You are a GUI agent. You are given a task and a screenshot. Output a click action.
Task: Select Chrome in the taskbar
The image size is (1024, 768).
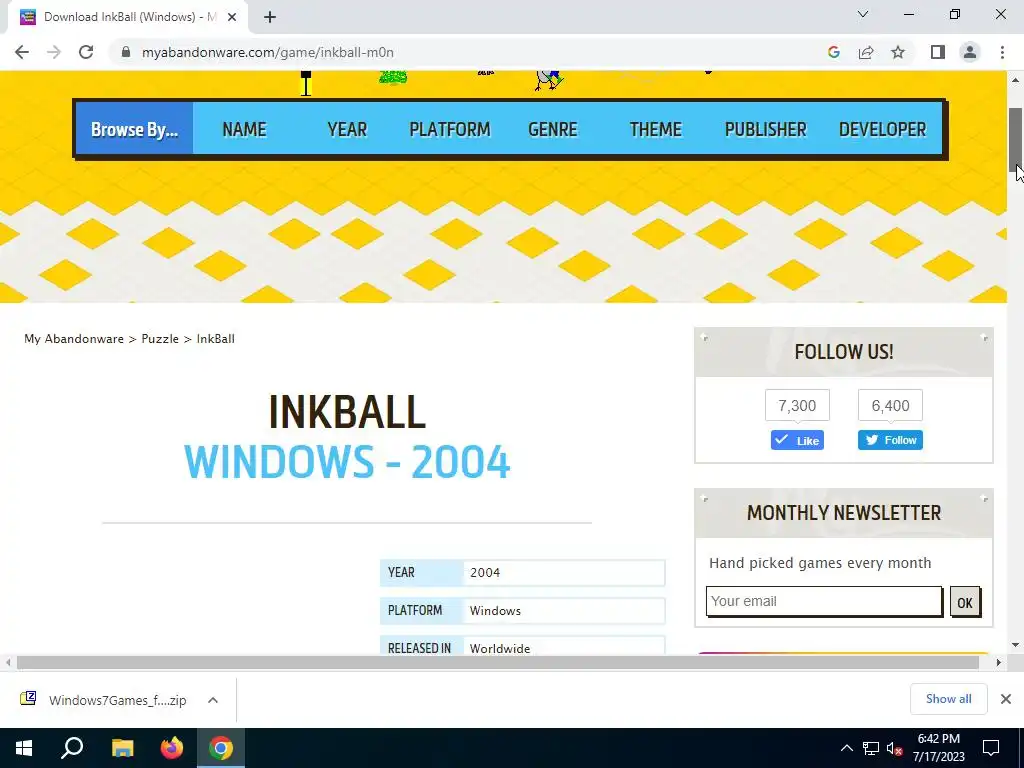pos(221,748)
